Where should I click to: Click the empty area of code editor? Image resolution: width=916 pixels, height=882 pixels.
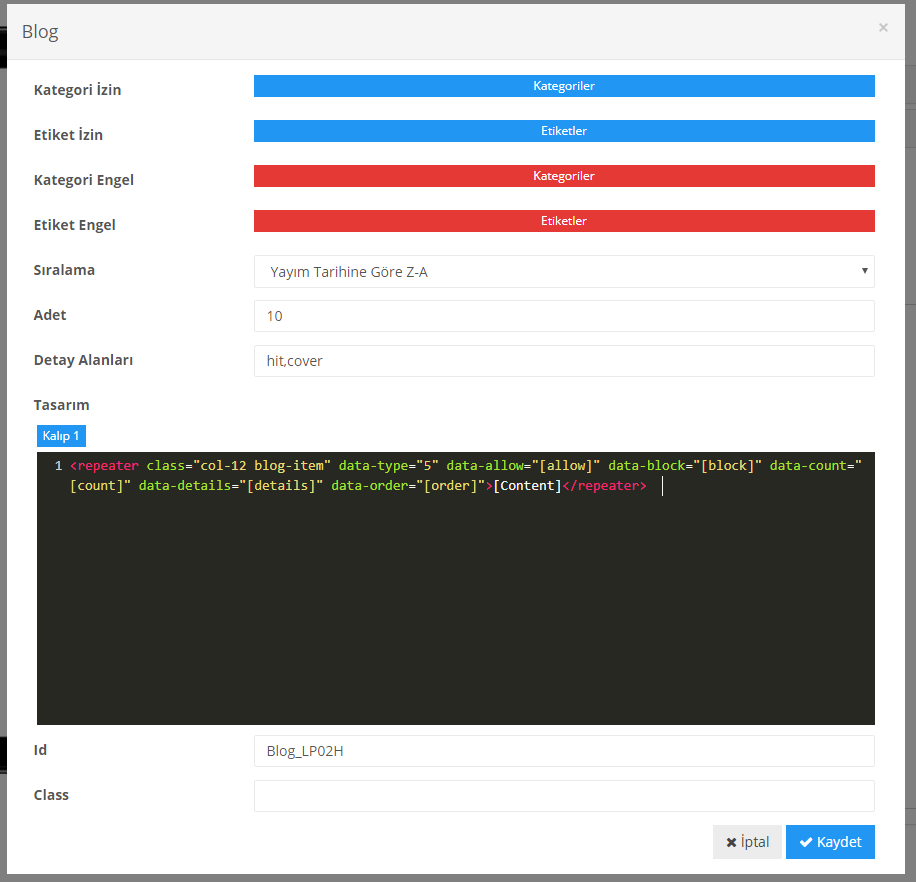(x=455, y=620)
